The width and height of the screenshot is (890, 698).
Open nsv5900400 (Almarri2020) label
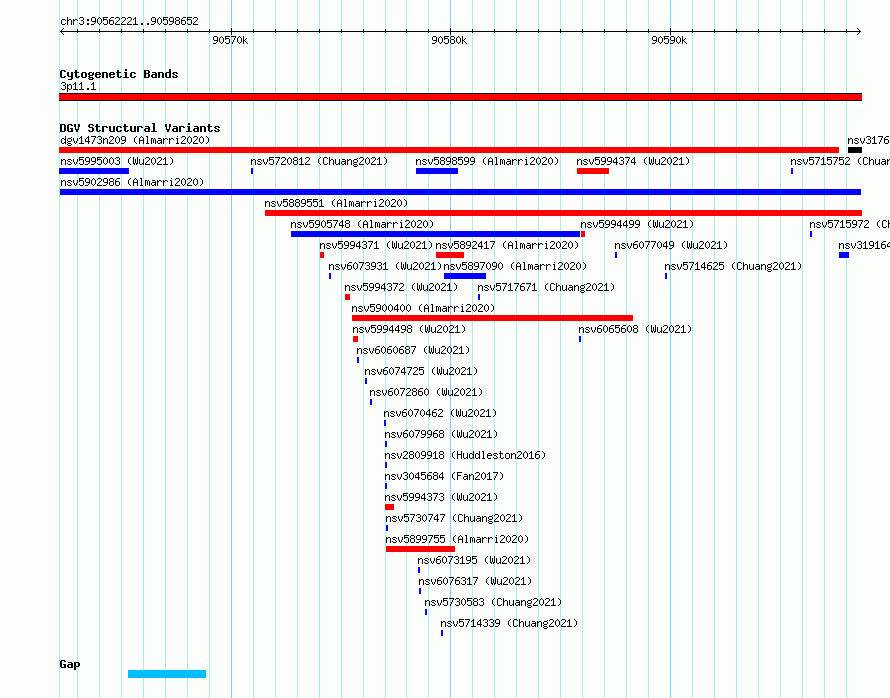(x=423, y=308)
